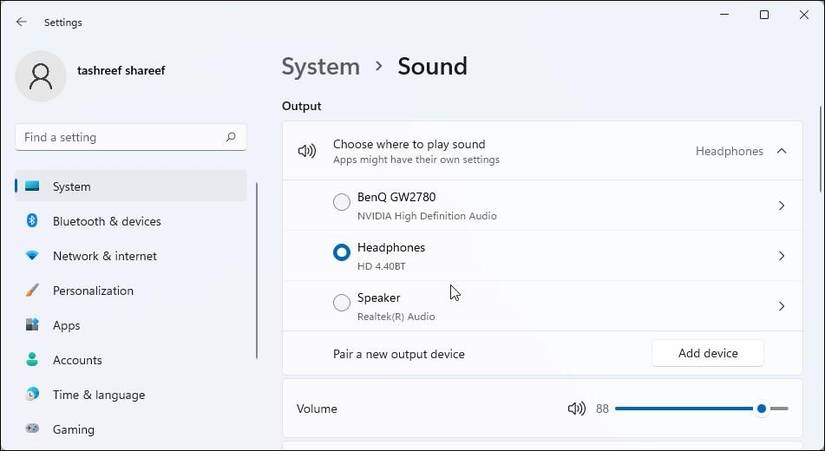Open Speaker properties chevron
This screenshot has height=451, width=825.
tap(782, 306)
